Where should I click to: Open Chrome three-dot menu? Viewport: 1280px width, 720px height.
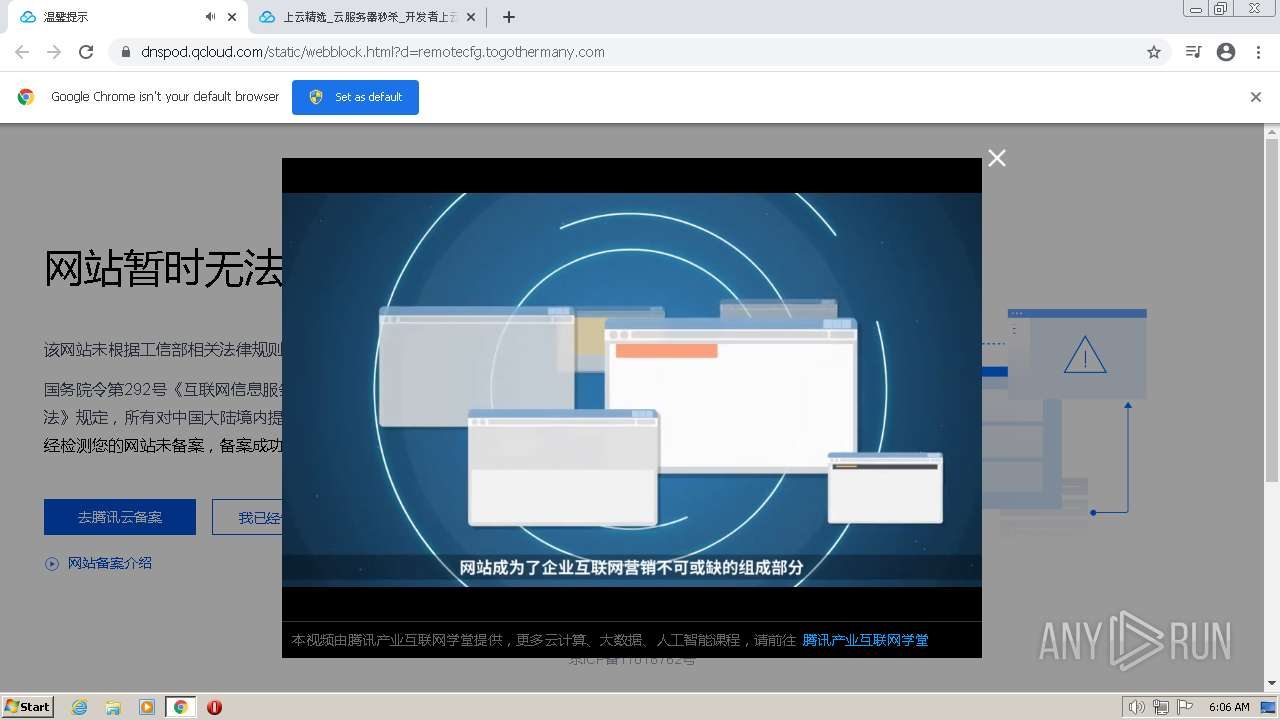click(1258, 52)
